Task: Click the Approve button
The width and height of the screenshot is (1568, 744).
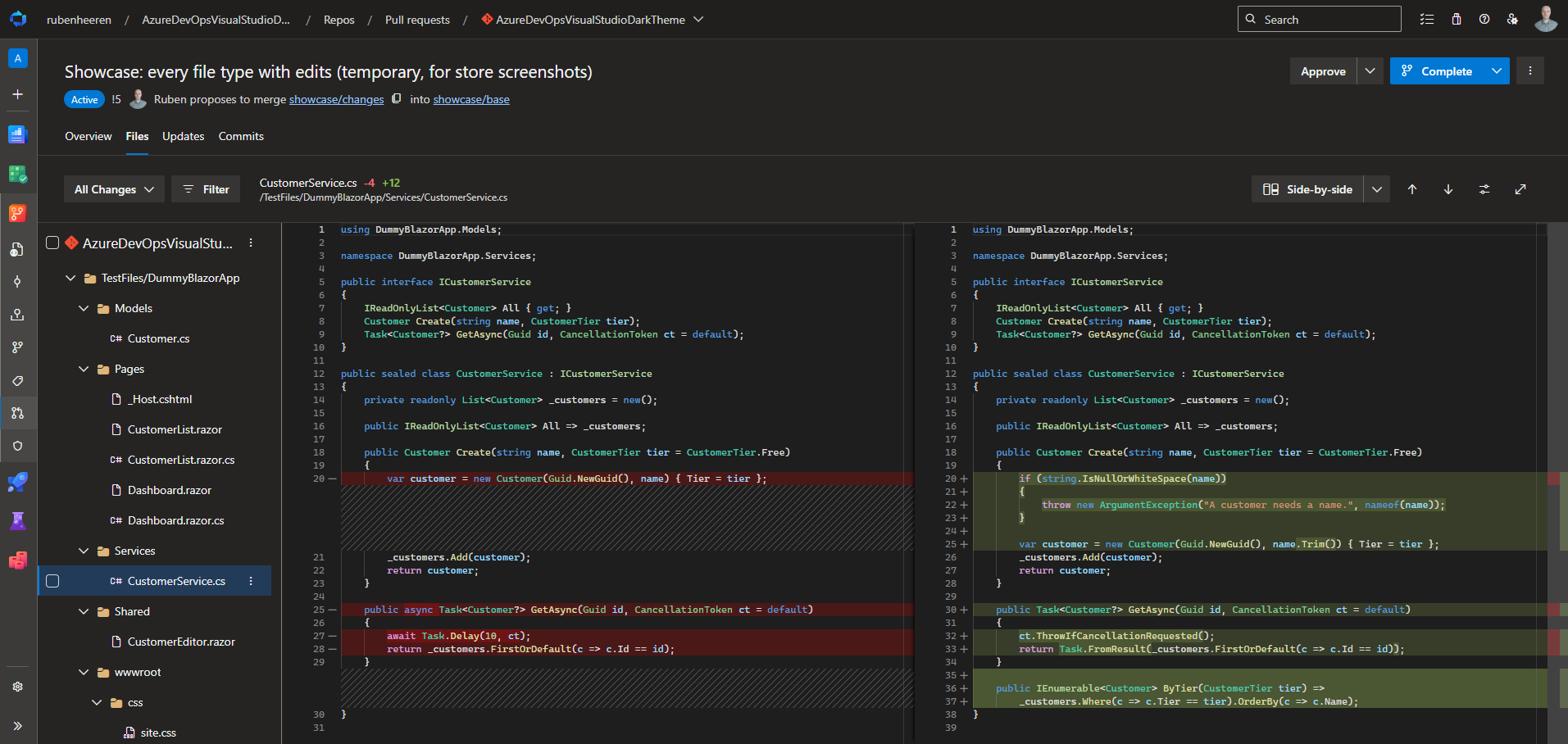Action: tap(1323, 71)
